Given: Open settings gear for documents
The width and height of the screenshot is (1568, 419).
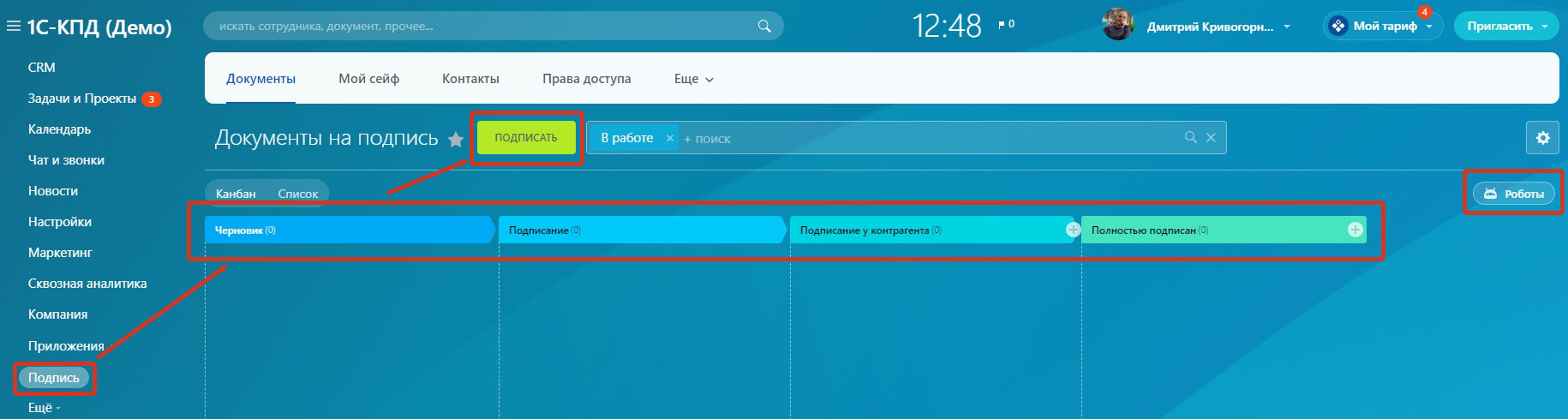Looking at the screenshot, I should click(1542, 137).
